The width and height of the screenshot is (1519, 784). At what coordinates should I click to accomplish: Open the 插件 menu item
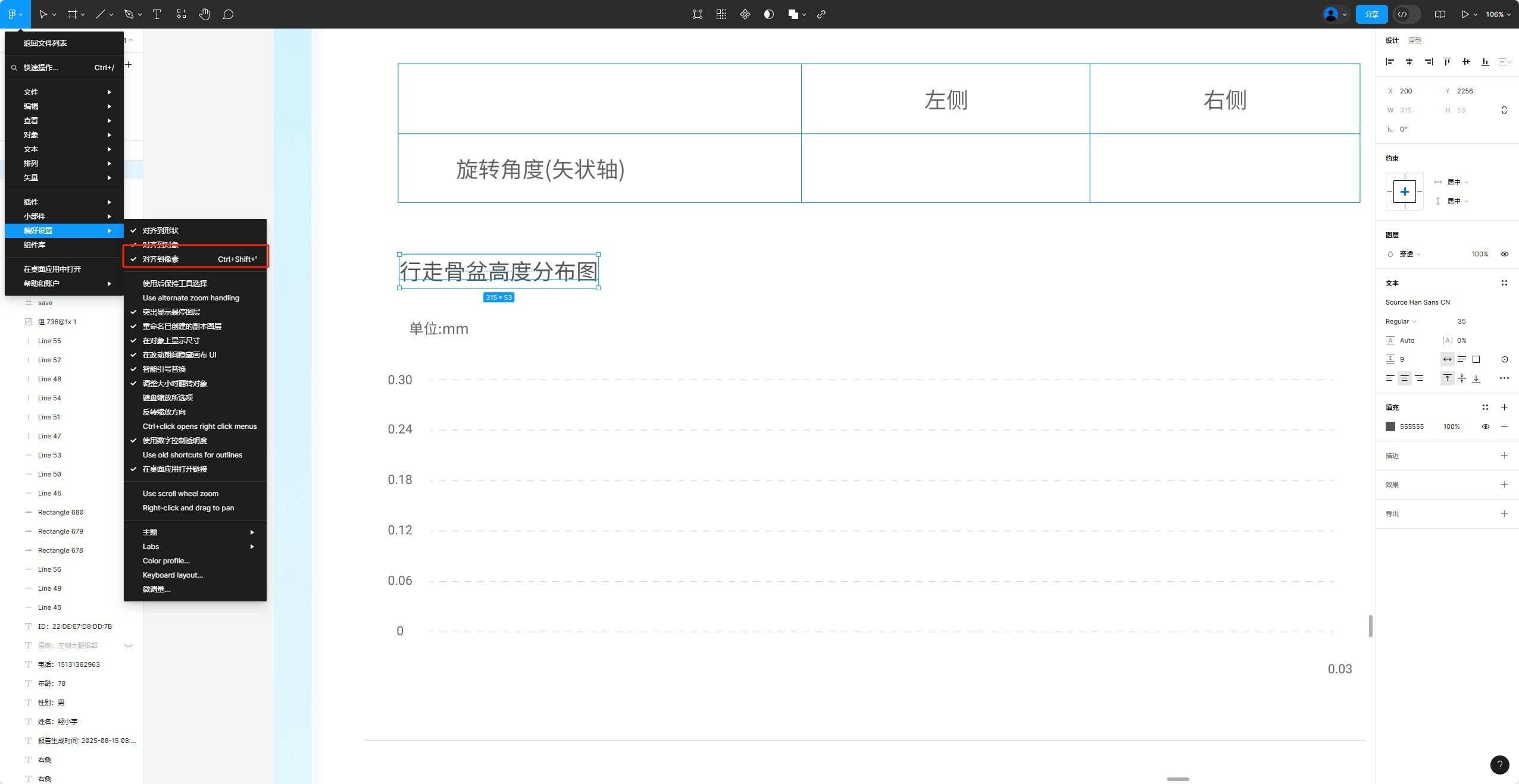(64, 202)
